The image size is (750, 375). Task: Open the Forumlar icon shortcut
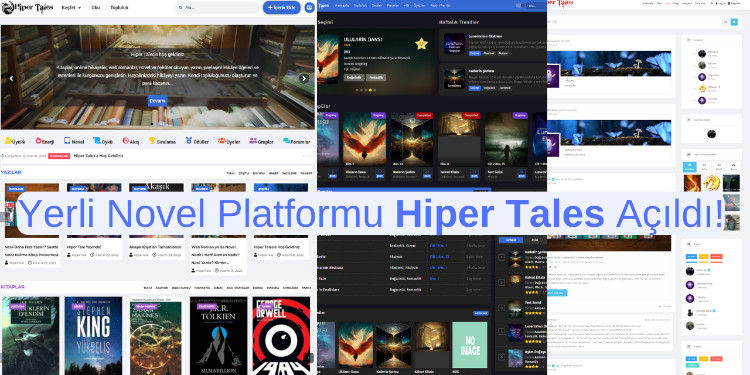(297, 141)
